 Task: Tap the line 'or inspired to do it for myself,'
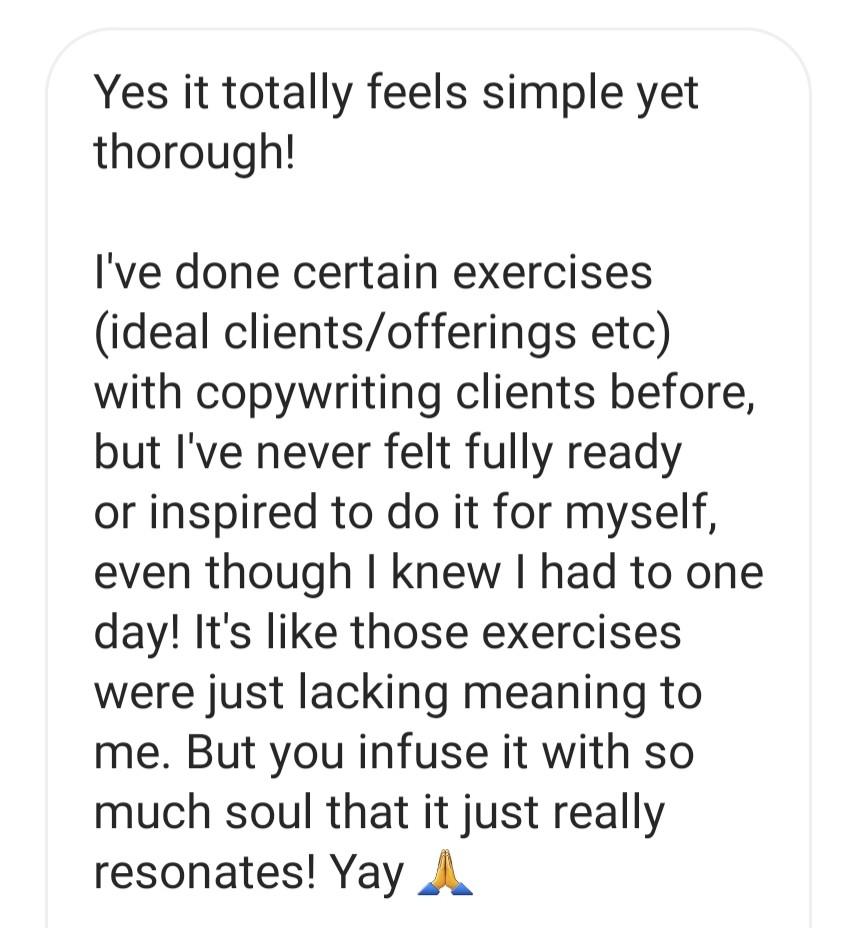pos(405,513)
